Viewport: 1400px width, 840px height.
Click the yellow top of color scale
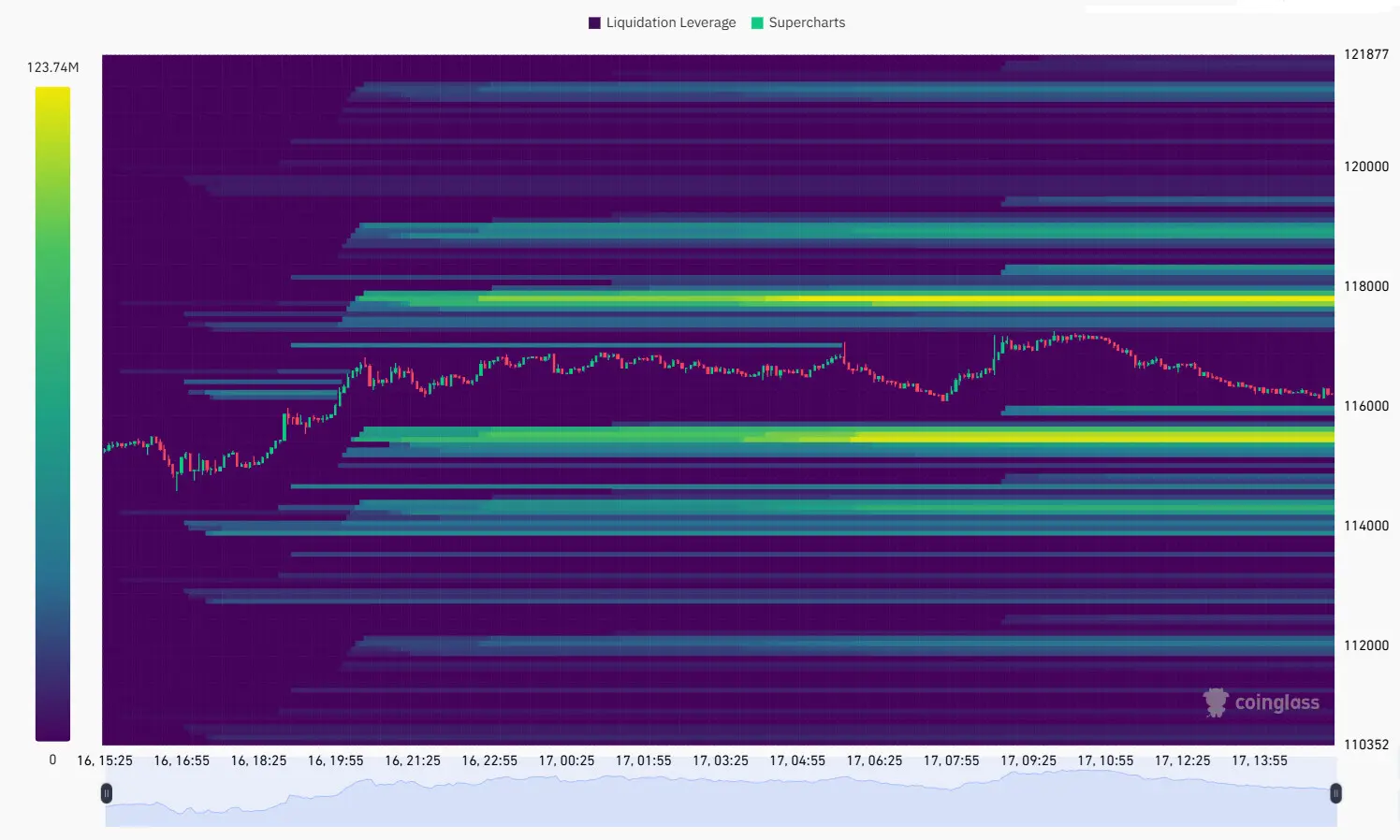pyautogui.click(x=52, y=94)
